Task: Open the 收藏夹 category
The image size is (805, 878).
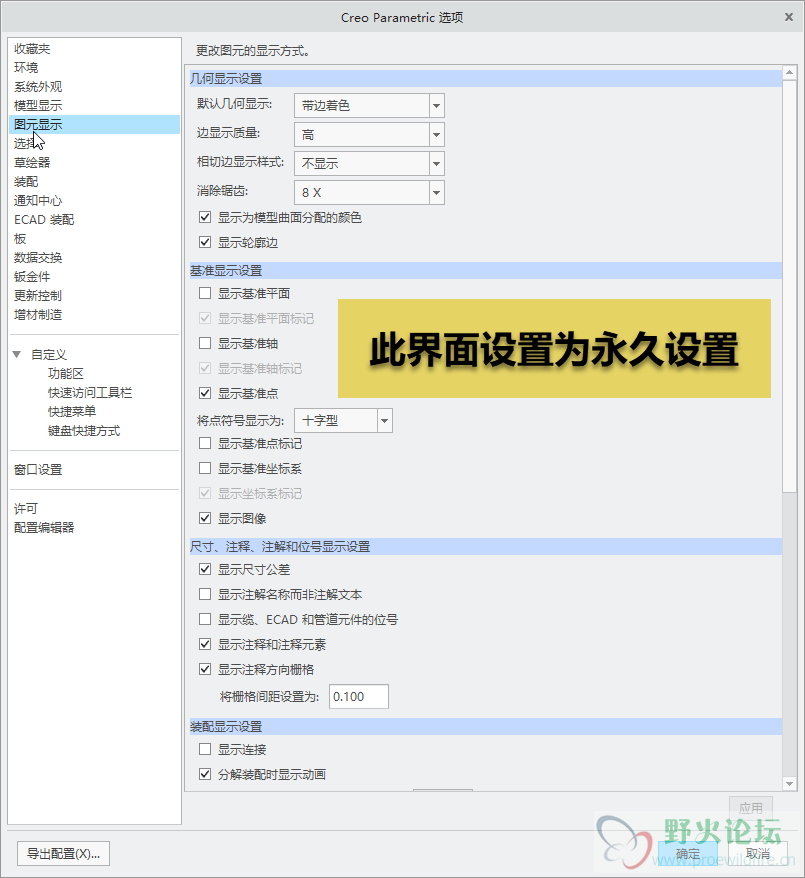Action: (x=32, y=49)
